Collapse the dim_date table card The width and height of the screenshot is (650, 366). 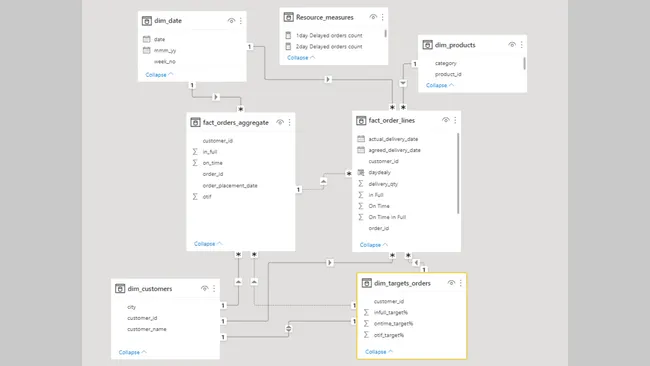[x=160, y=75]
